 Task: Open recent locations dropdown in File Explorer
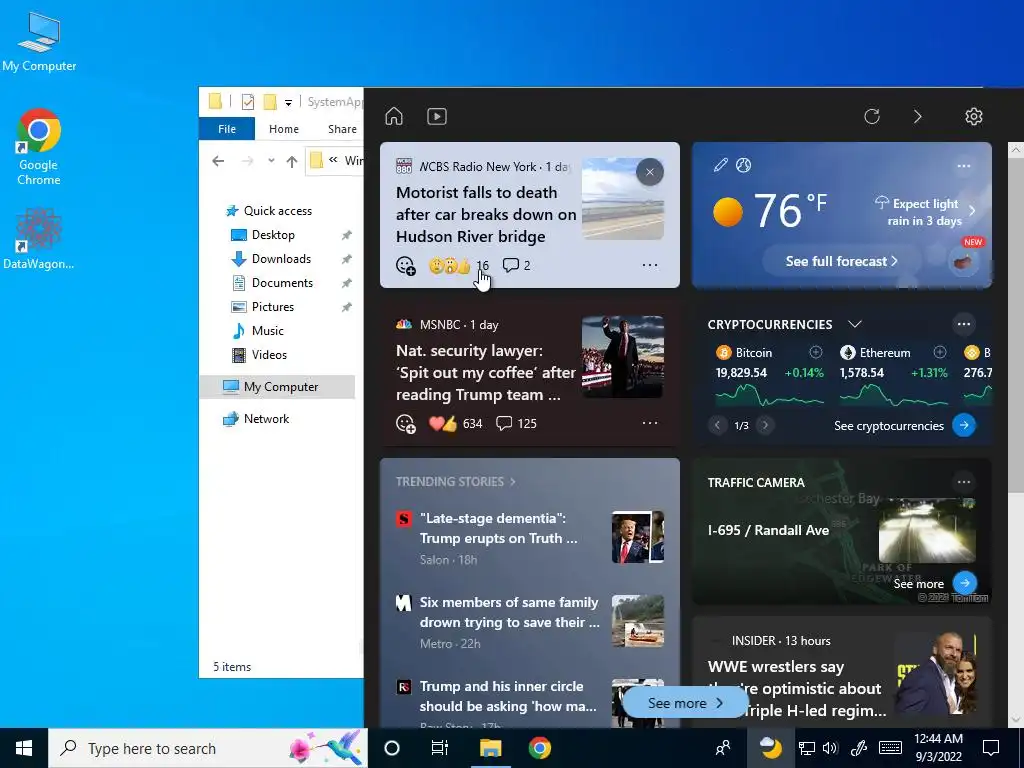271,161
